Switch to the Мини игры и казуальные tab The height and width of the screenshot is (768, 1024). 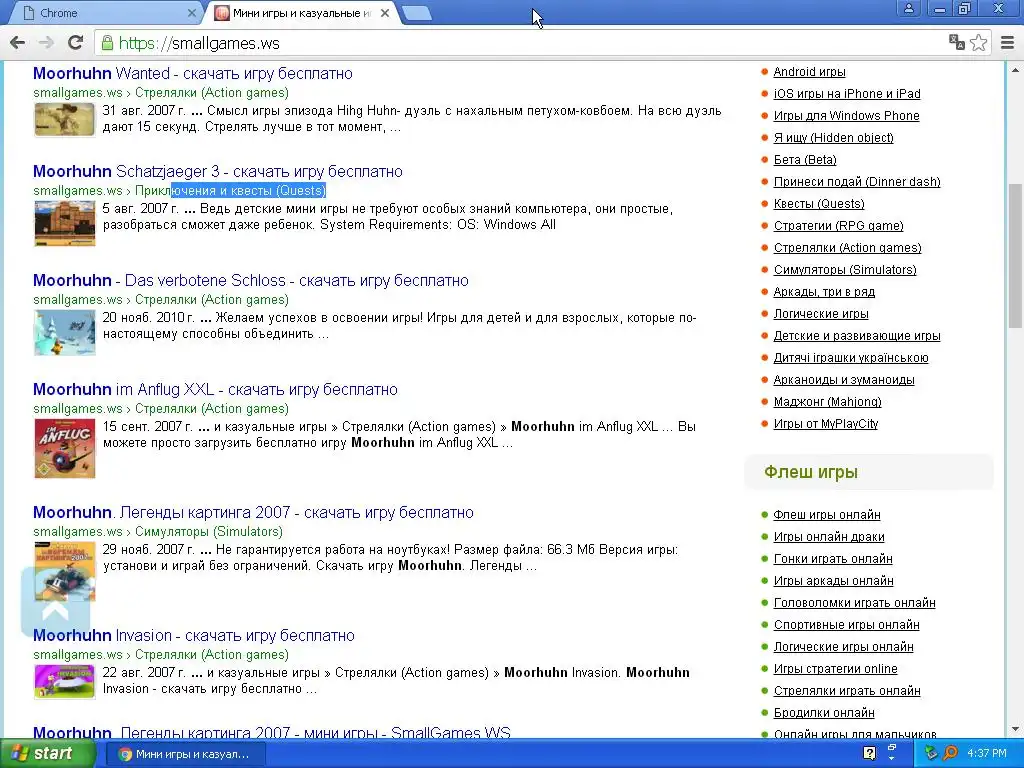(302, 13)
